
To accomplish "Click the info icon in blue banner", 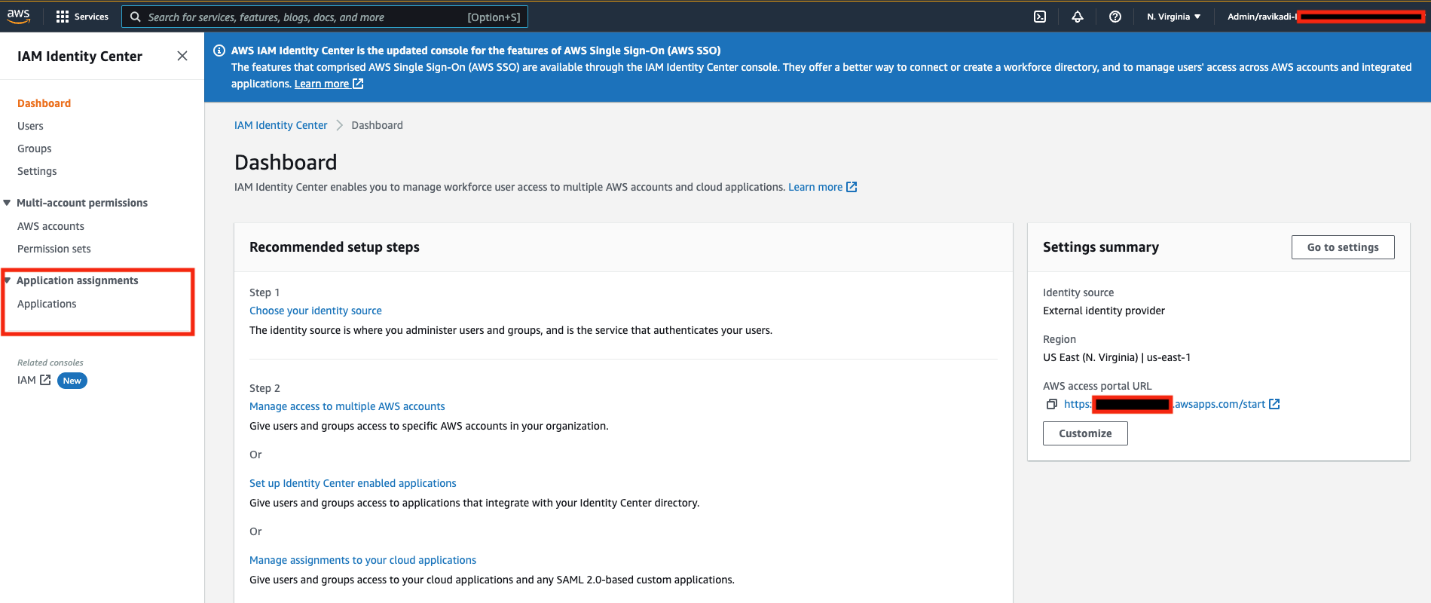I will [x=219, y=50].
